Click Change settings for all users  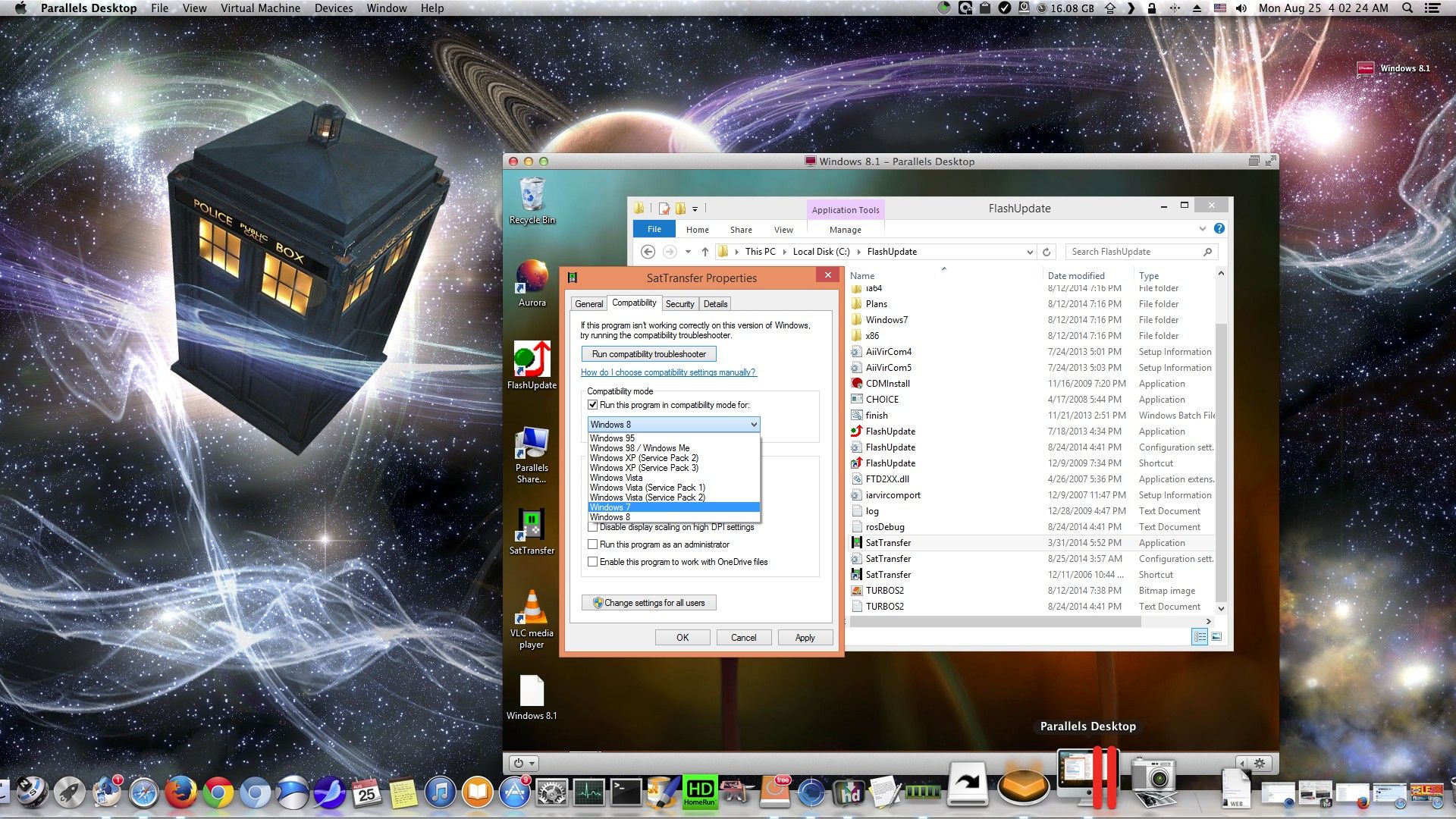(x=649, y=603)
